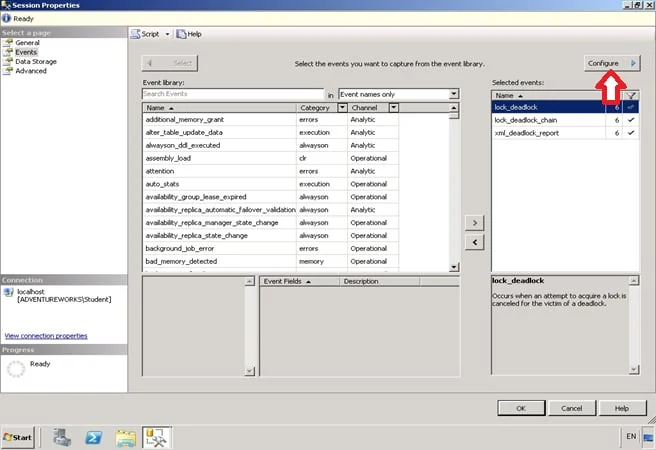Screen dimensions: 656x450
Task: Remove event with the left arrow button
Action: coord(475,243)
